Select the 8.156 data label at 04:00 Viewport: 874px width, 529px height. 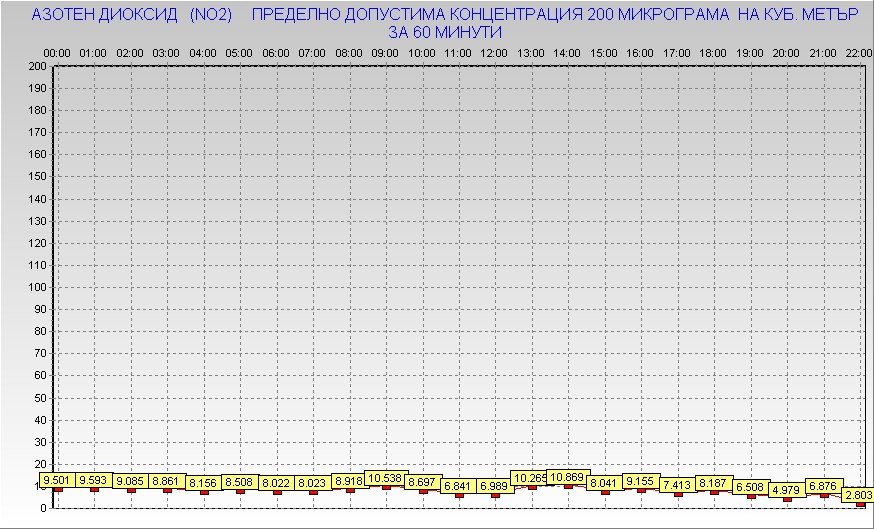tap(204, 483)
